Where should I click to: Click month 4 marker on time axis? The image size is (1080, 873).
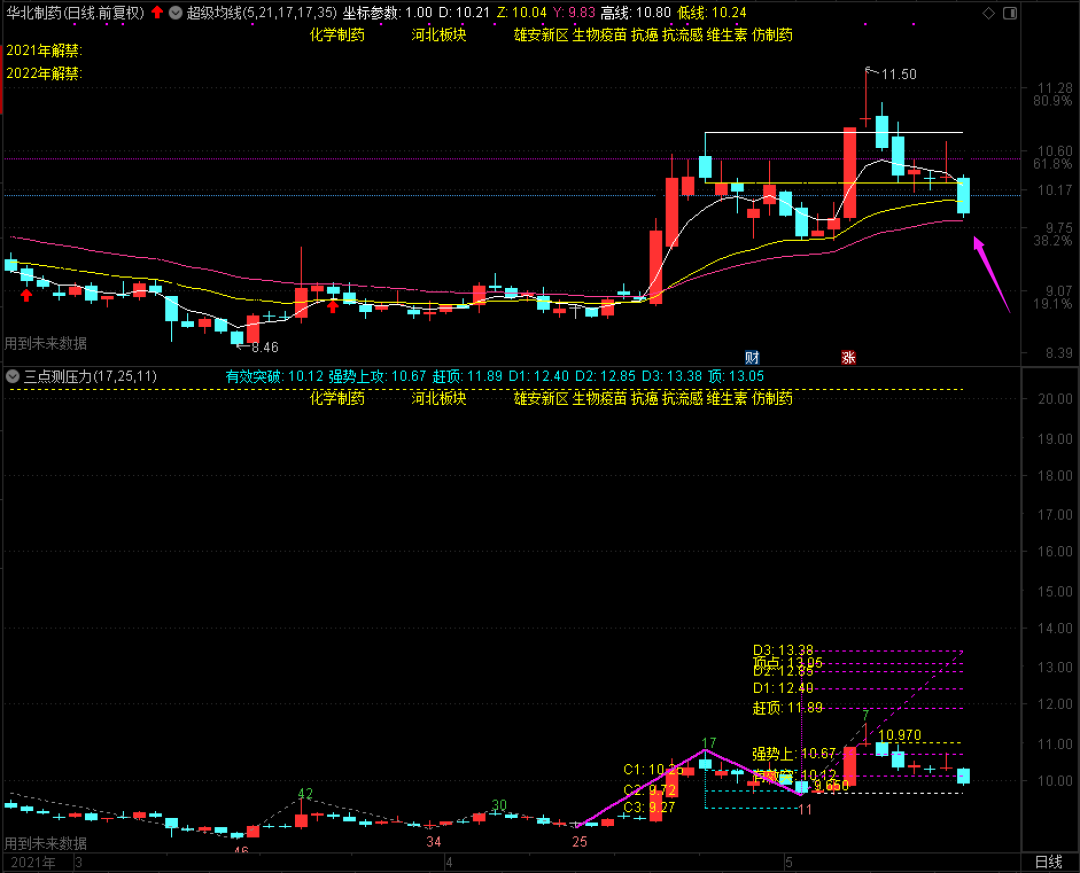[x=448, y=863]
